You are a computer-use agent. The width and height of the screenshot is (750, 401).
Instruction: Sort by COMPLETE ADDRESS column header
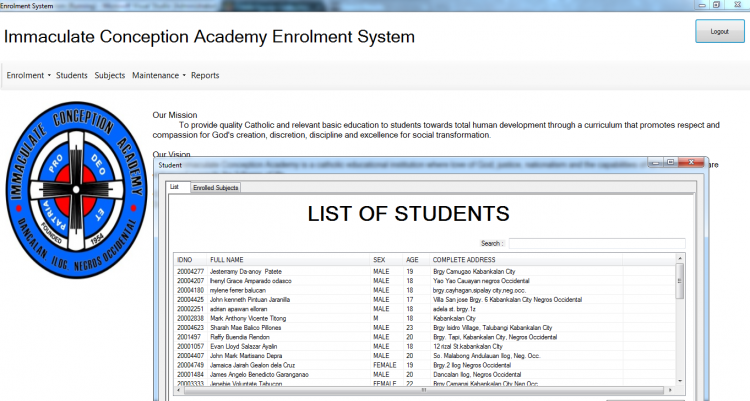(x=526, y=259)
